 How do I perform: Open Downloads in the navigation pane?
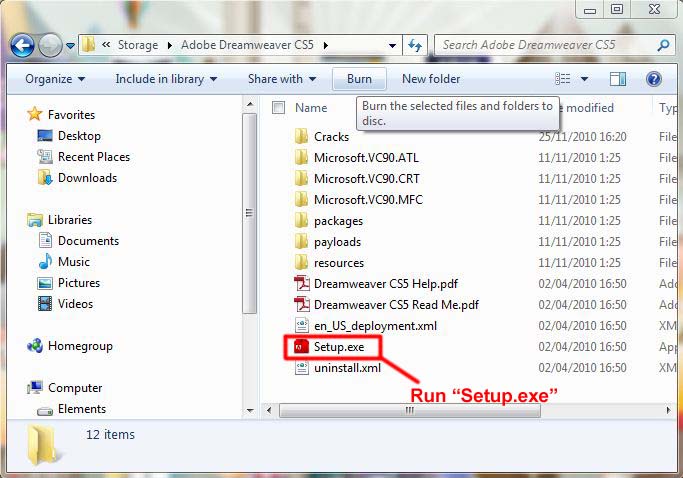point(87,178)
